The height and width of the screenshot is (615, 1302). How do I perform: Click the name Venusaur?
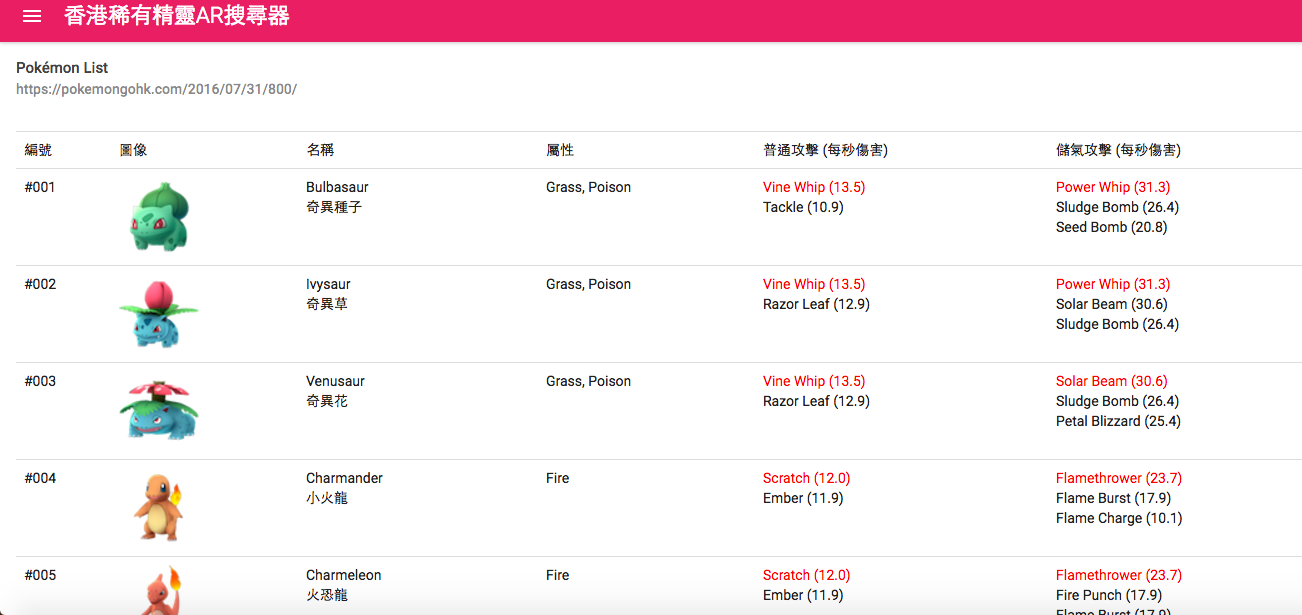pos(335,381)
